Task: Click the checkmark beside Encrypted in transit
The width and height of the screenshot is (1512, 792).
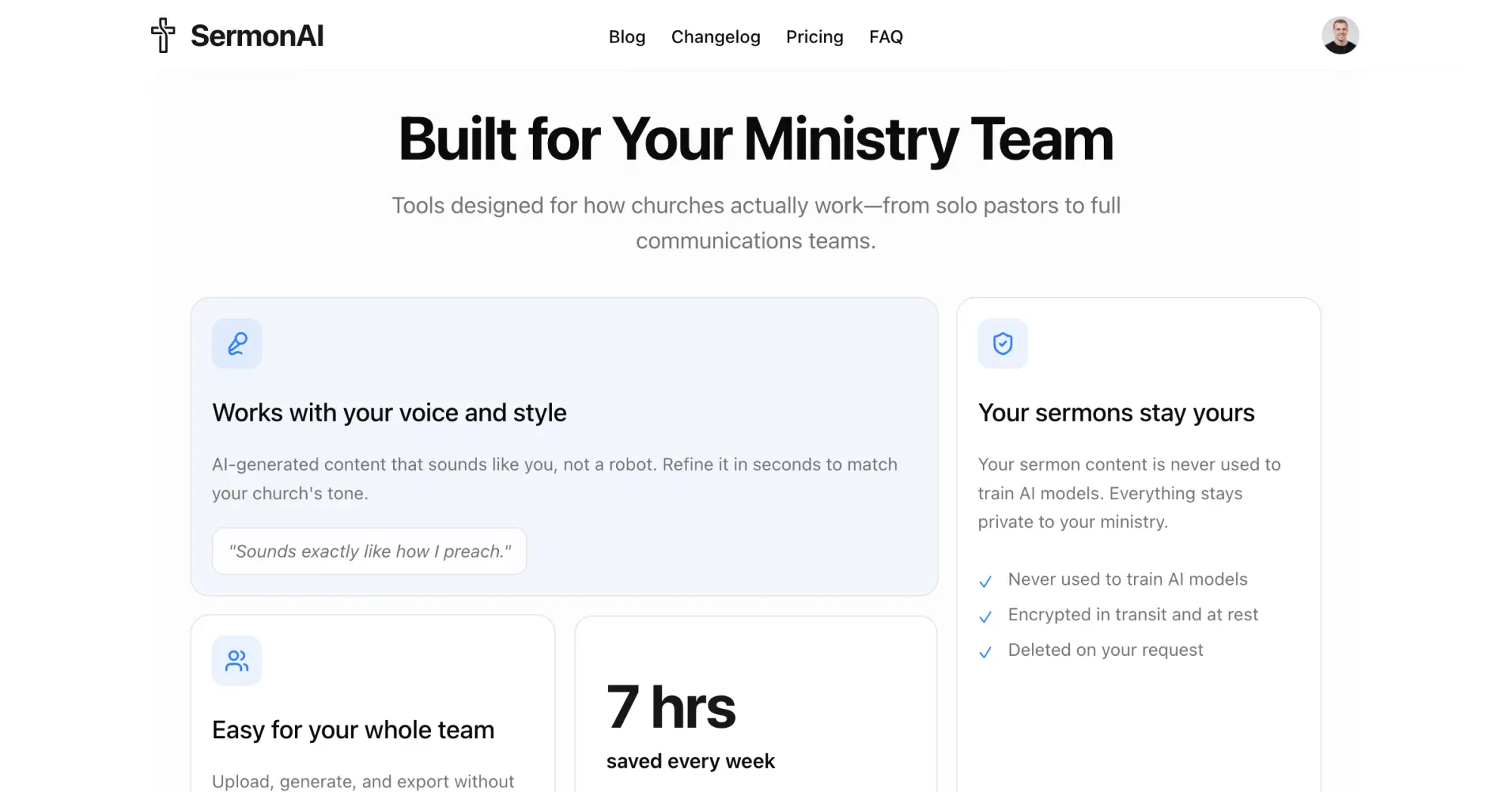Action: [985, 617]
